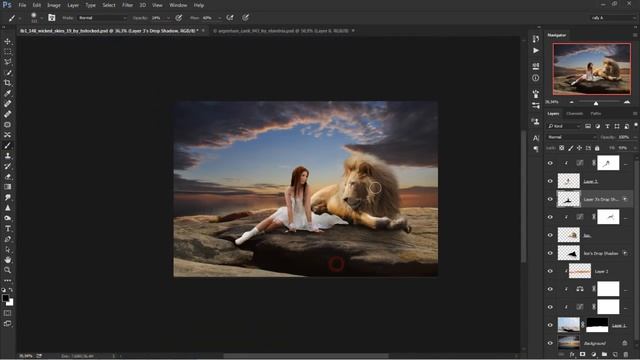The width and height of the screenshot is (640, 360).
Task: Select the Quick Selection tool
Action: pyautogui.click(x=7, y=73)
